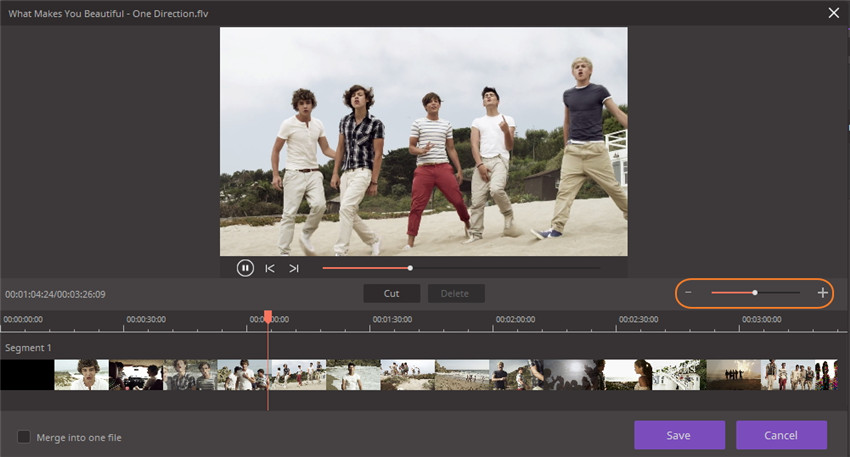Click the playback progress slider handle
Viewport: 850px width, 457px height.
410,268
